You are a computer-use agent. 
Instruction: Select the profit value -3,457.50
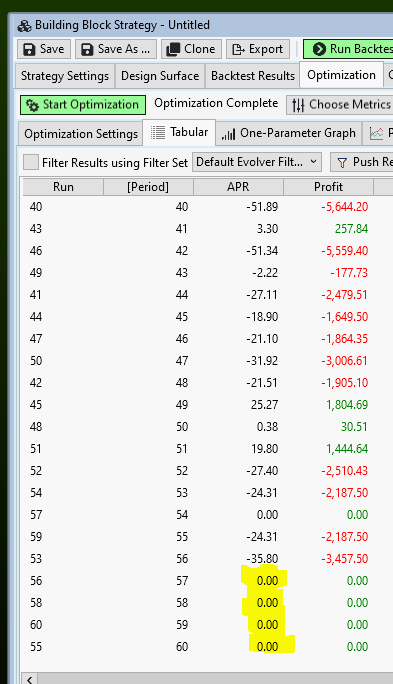345,558
